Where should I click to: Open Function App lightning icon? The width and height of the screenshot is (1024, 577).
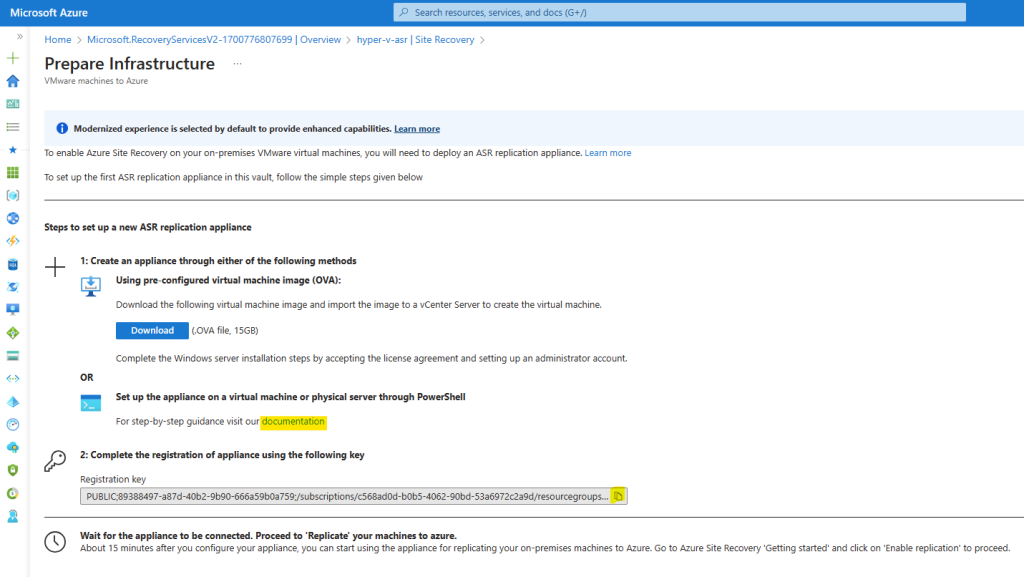pyautogui.click(x=12, y=241)
